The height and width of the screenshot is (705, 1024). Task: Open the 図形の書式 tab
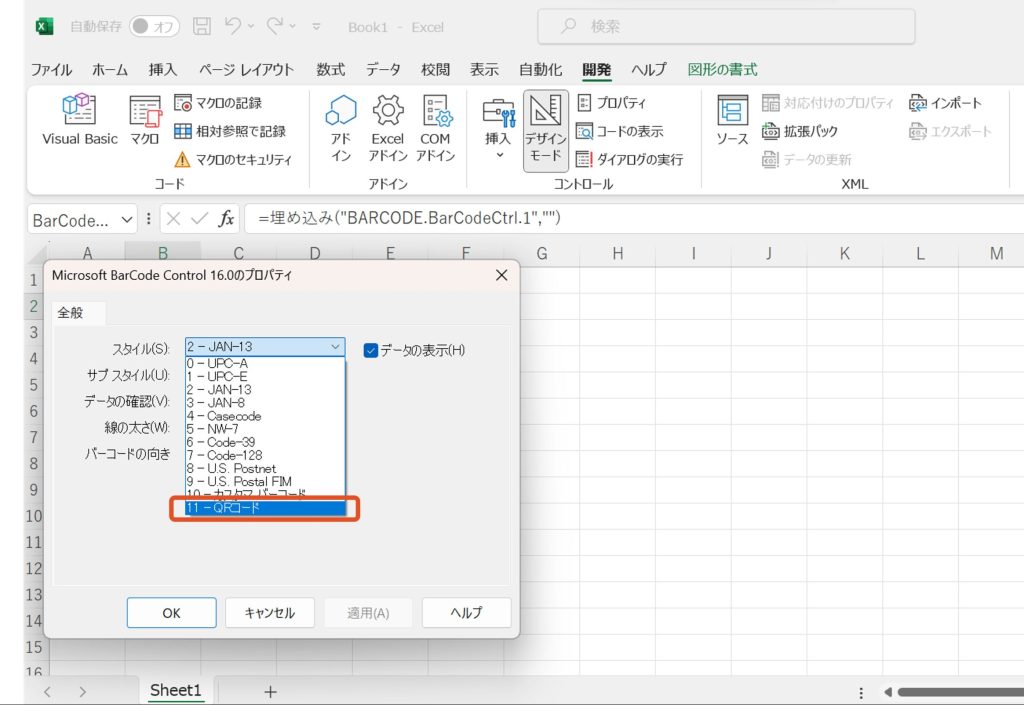coord(722,69)
